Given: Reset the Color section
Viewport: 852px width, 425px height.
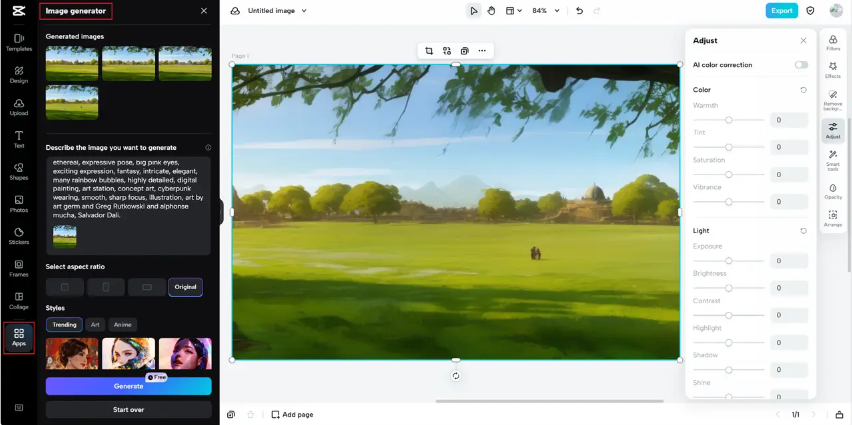Looking at the screenshot, I should (803, 90).
